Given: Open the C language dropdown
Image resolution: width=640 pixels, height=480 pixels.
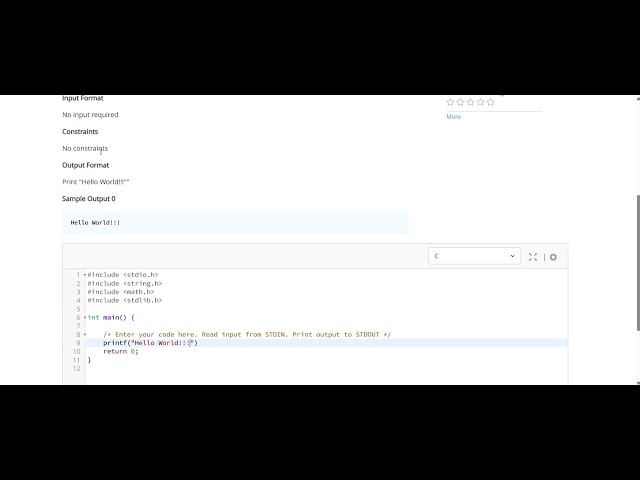Looking at the screenshot, I should (x=474, y=256).
